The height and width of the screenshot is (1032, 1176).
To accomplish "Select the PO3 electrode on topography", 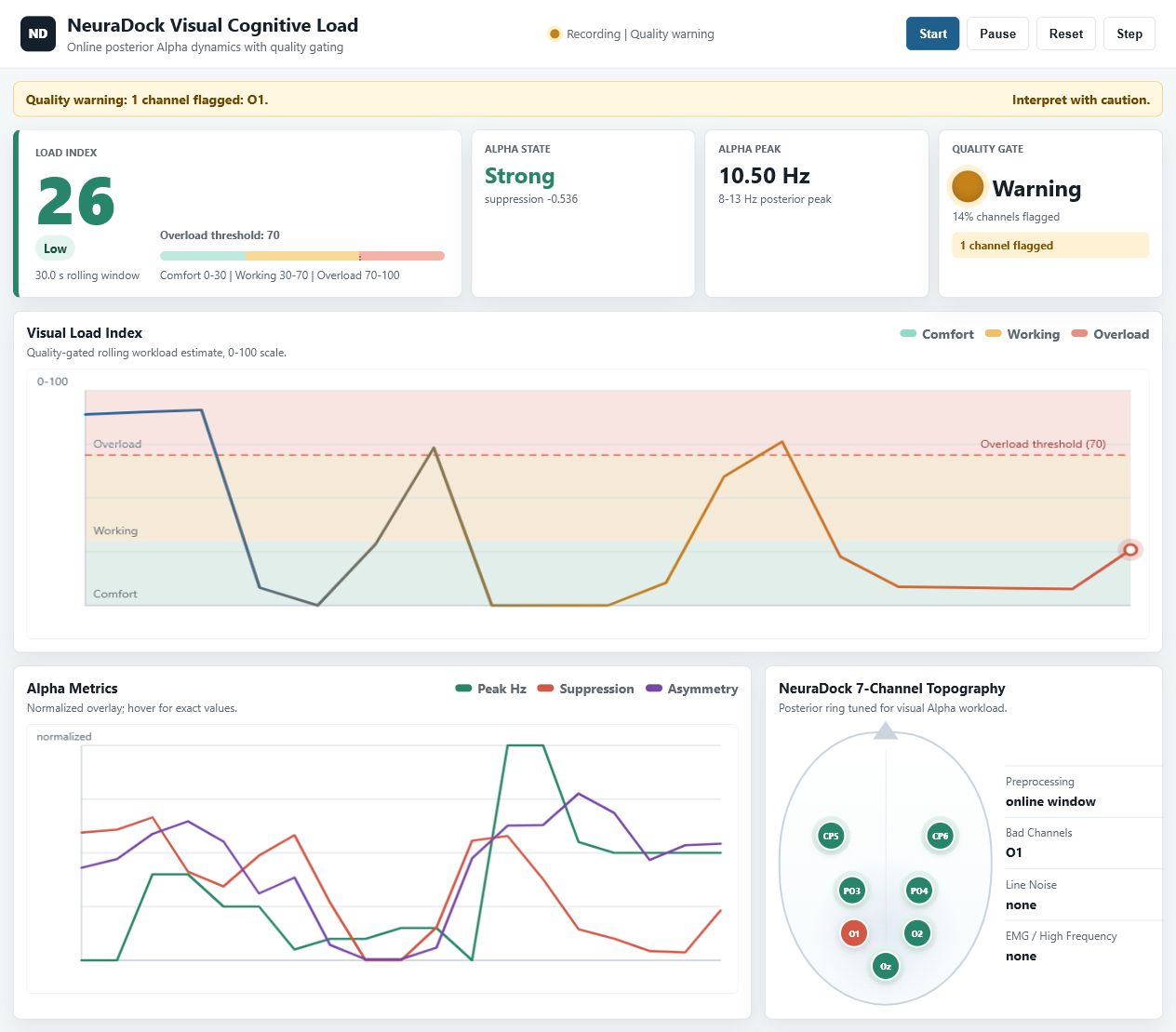I will click(851, 891).
